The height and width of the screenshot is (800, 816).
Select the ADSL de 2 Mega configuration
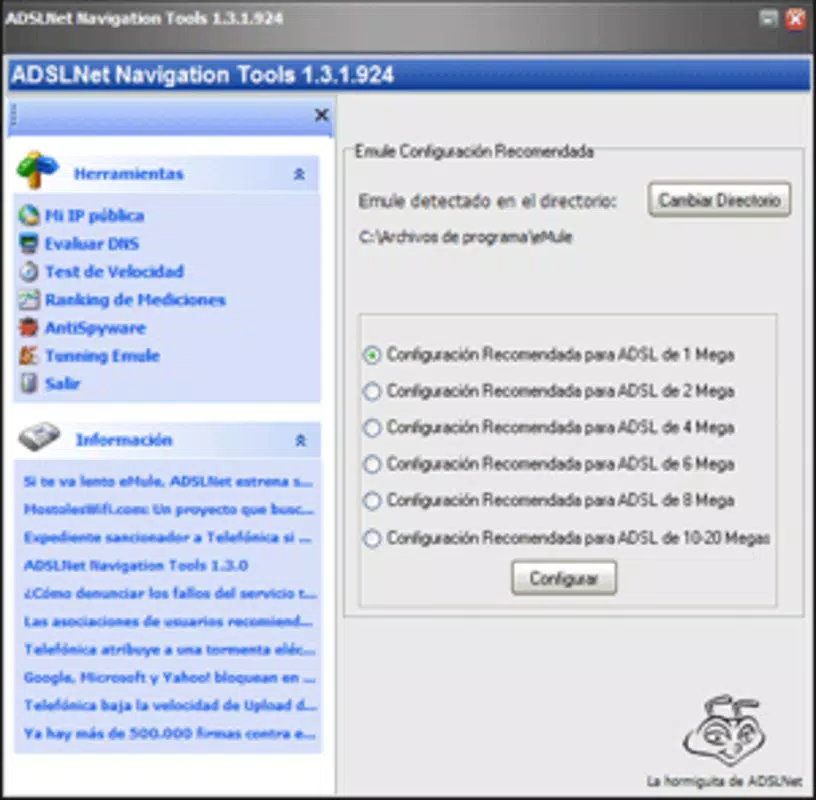tap(550, 391)
